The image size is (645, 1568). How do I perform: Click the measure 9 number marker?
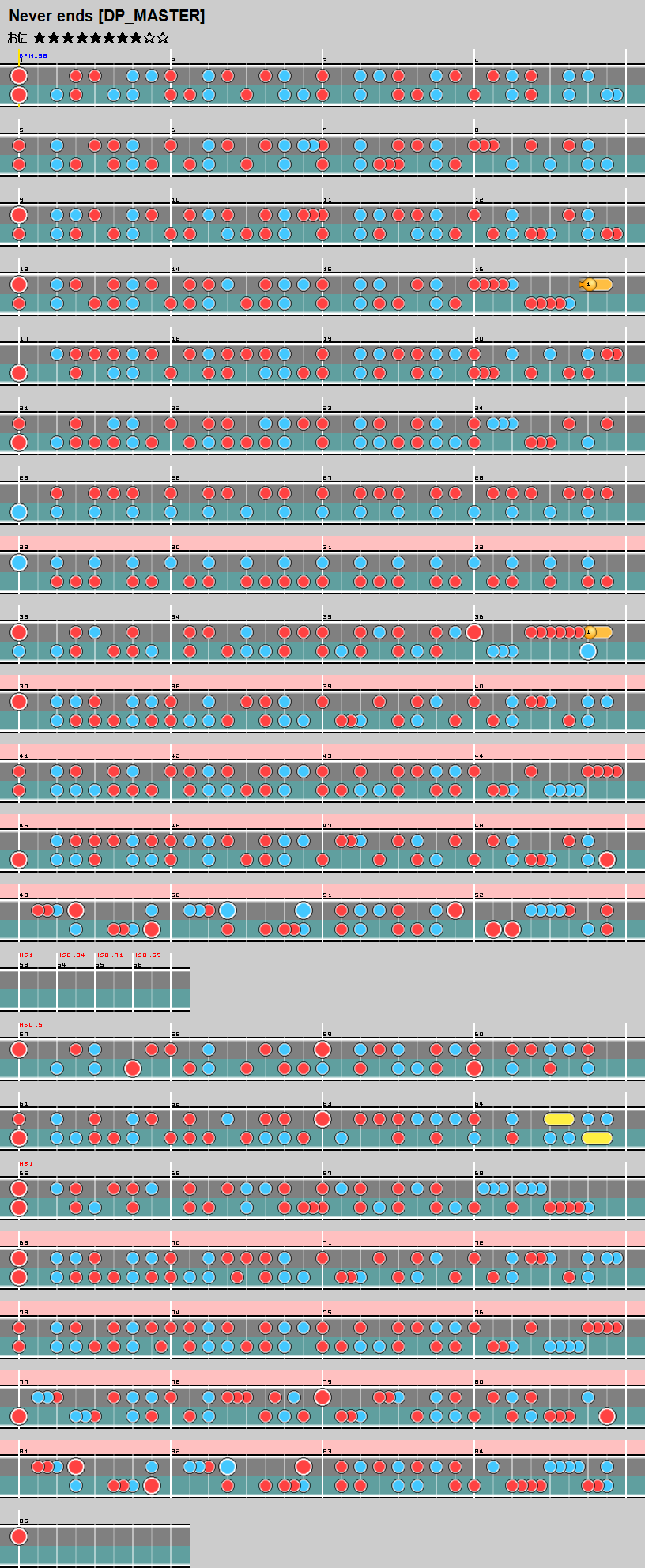coord(21,200)
